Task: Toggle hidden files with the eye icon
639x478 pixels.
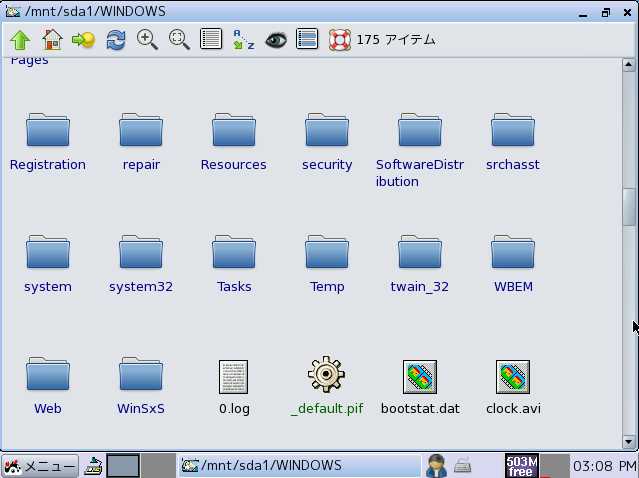Action: click(275, 40)
